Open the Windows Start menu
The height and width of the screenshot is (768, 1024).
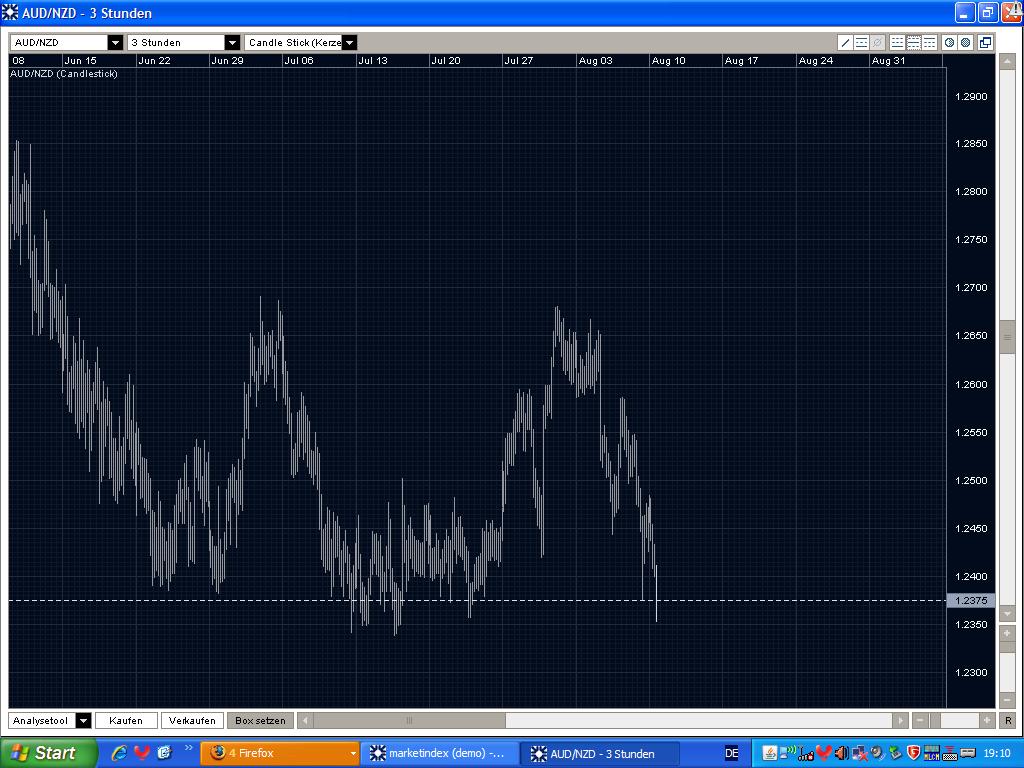(48, 753)
